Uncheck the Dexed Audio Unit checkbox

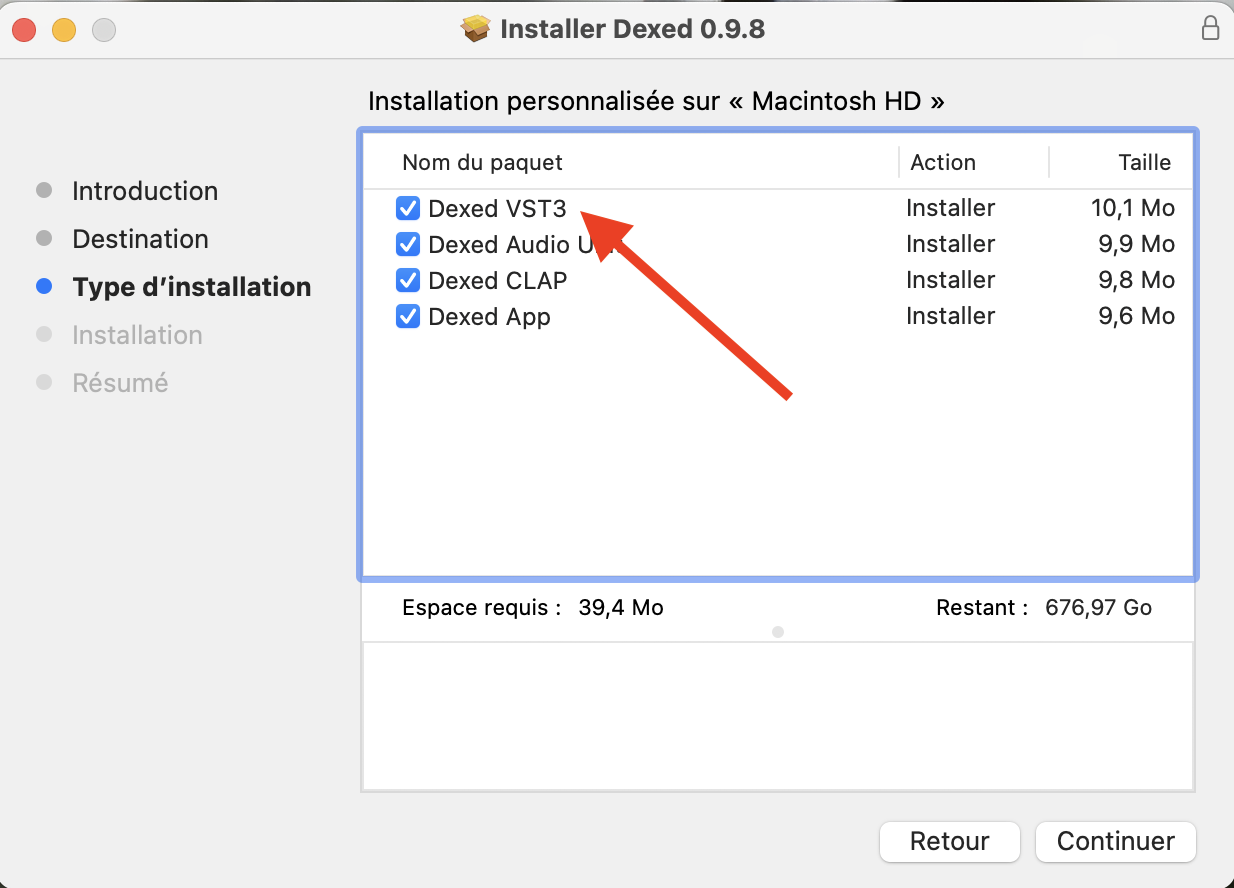click(408, 245)
